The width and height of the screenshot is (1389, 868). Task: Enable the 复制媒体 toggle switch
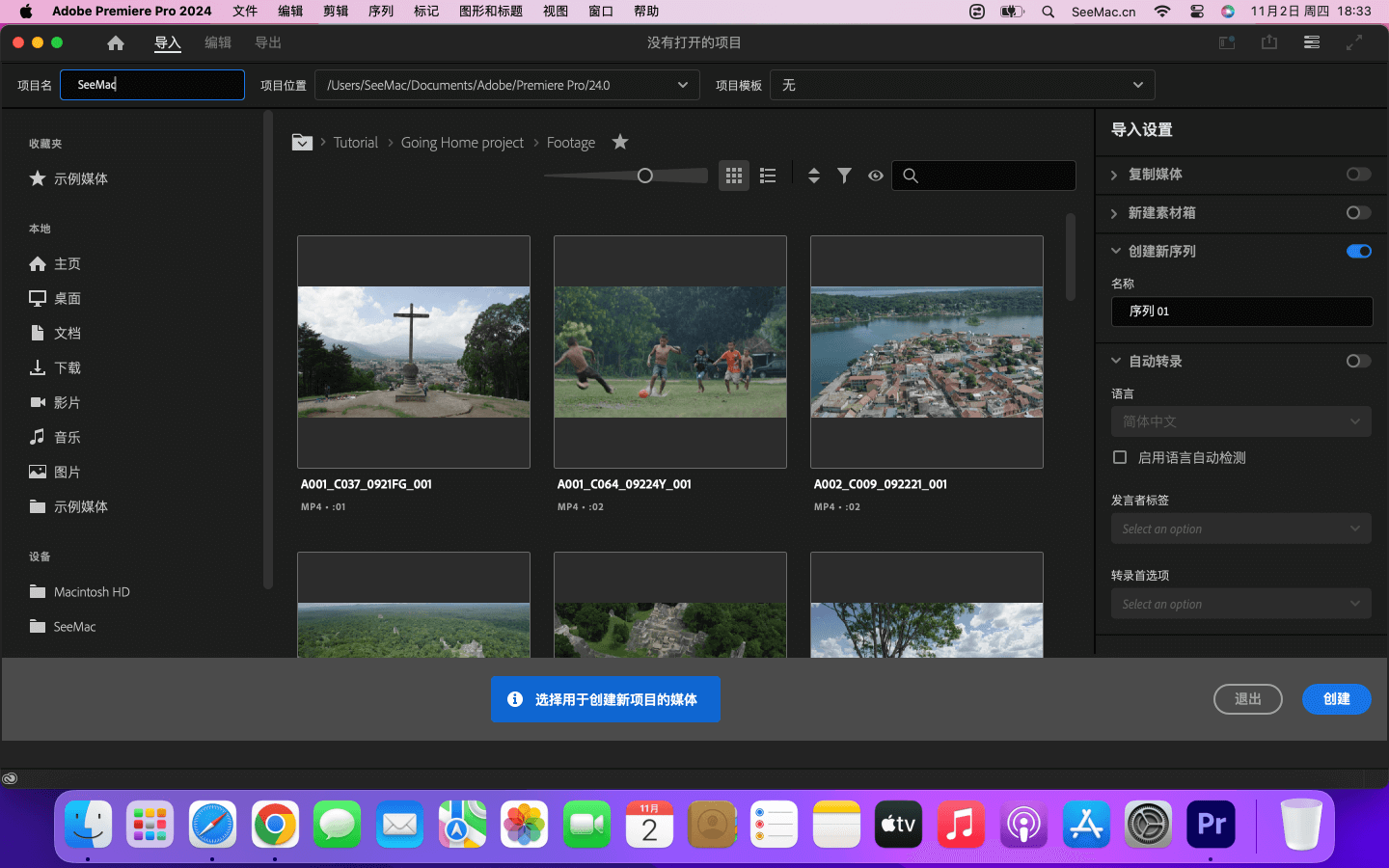[x=1358, y=175]
